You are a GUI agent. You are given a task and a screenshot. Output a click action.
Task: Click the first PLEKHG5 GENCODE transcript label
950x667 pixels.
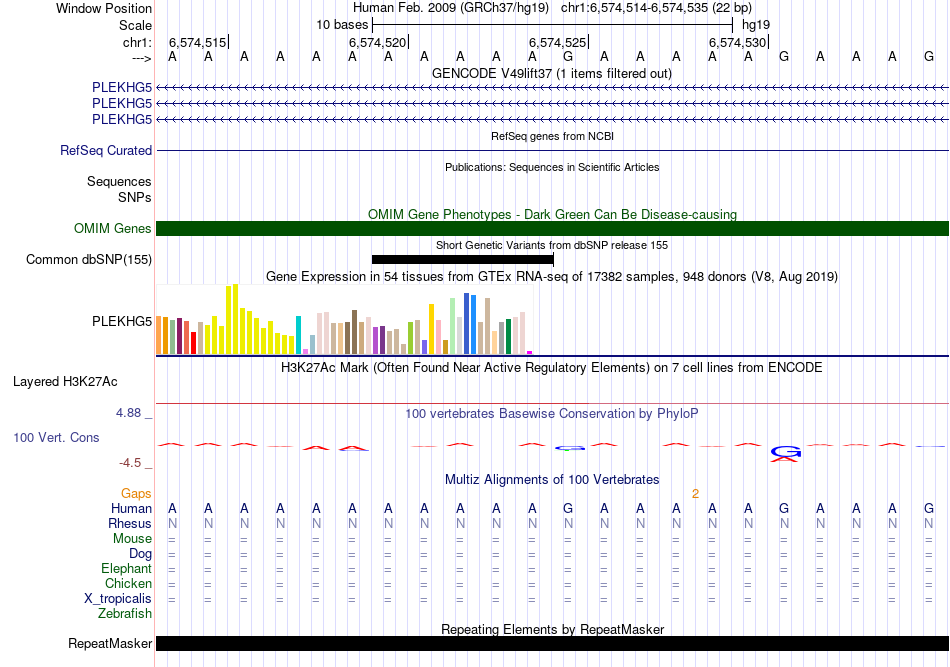(x=122, y=87)
